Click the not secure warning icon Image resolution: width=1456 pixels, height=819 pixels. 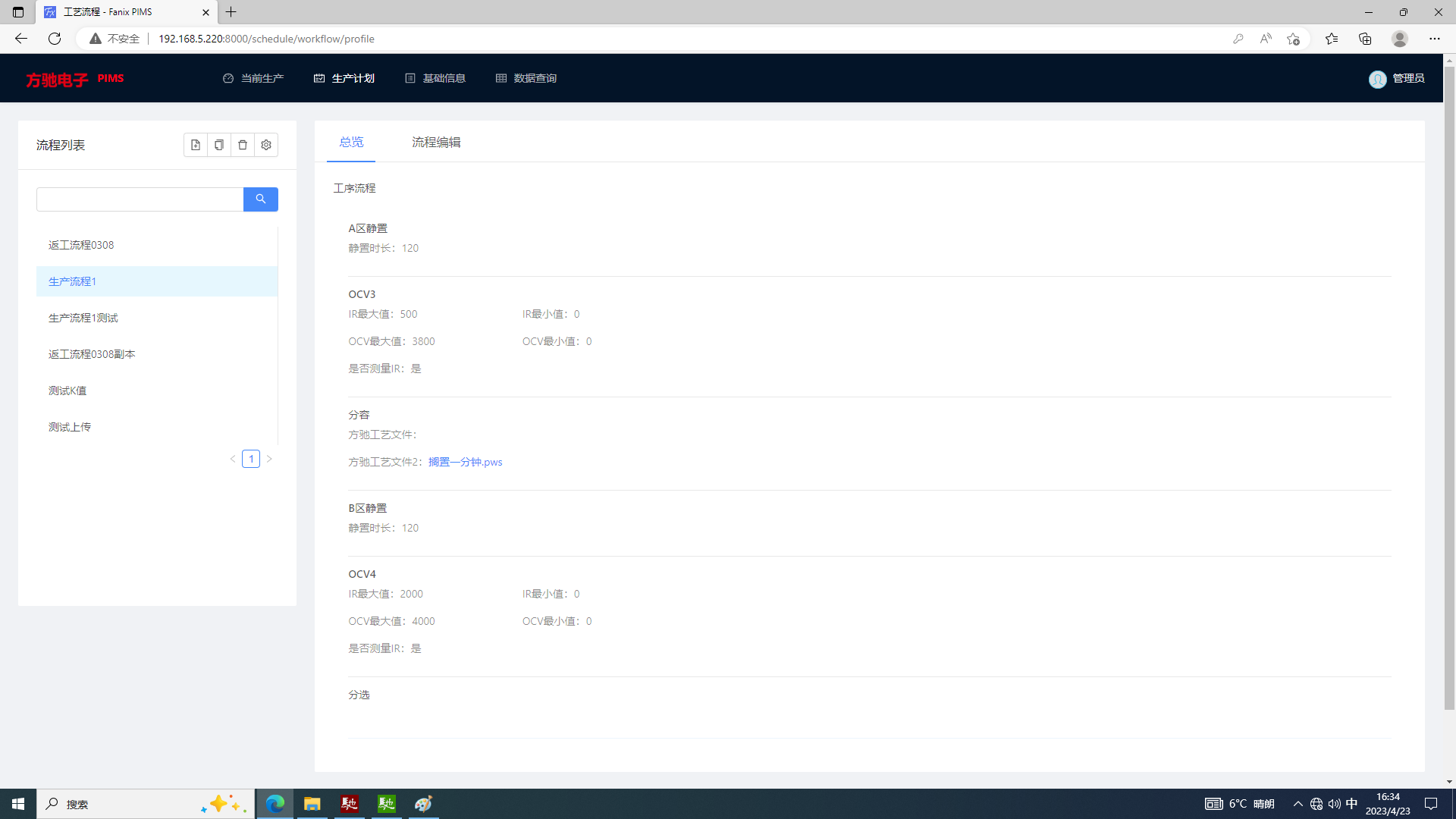tap(95, 39)
